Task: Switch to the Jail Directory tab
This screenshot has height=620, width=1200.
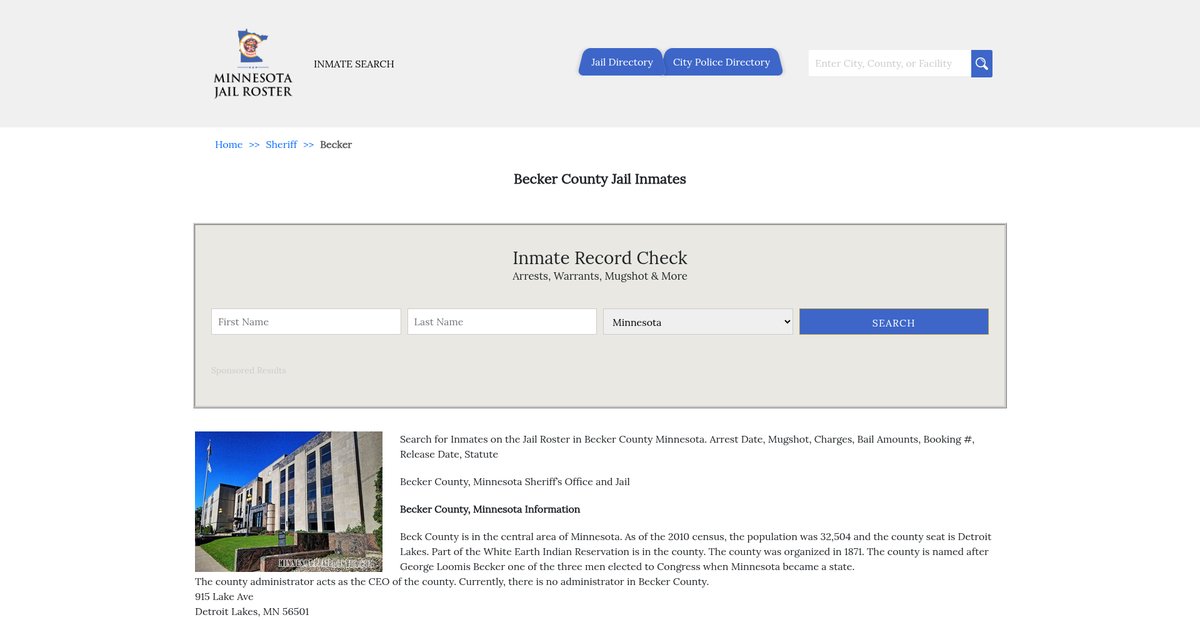Action: (x=621, y=62)
